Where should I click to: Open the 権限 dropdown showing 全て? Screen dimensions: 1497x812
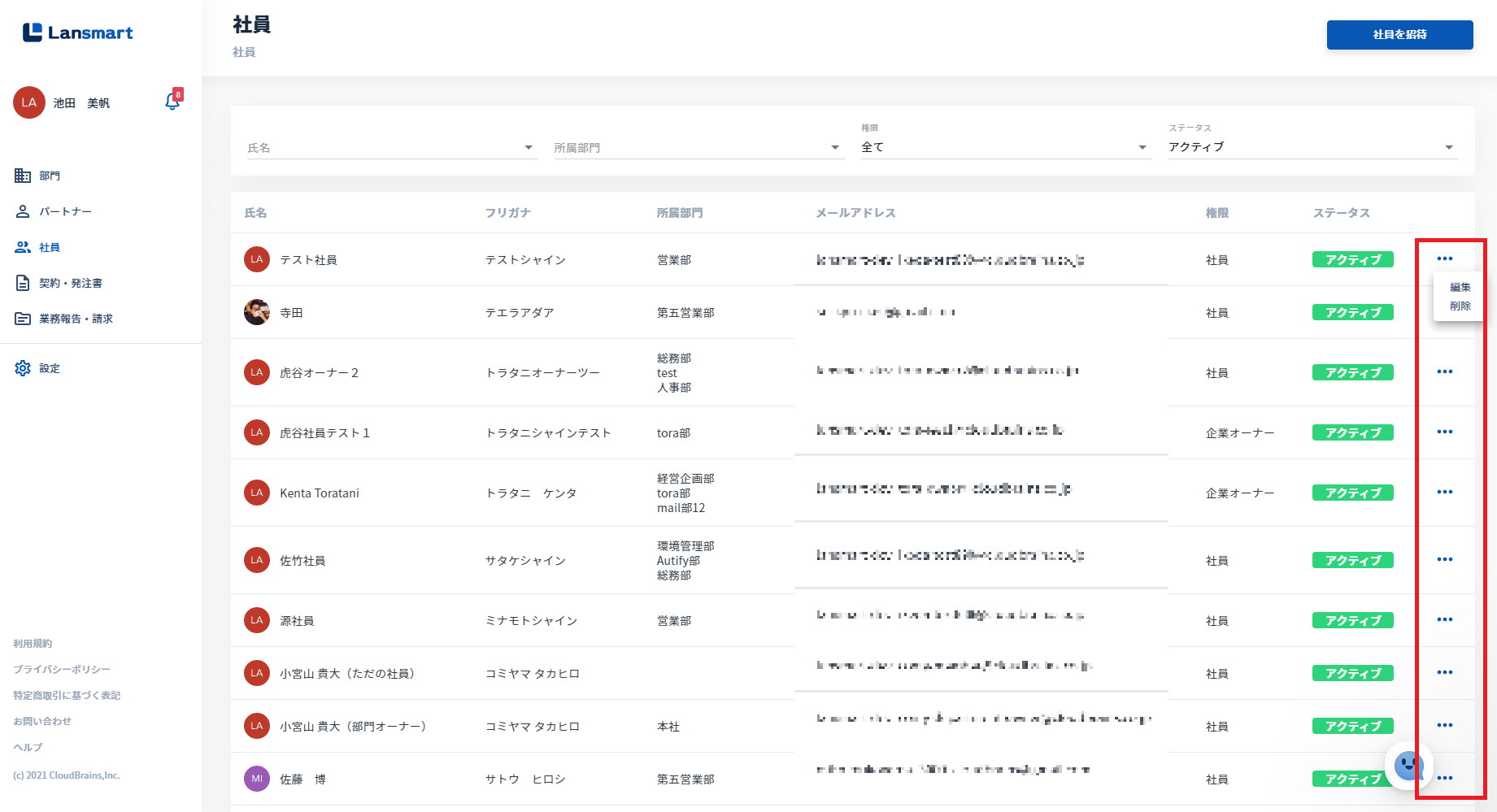click(x=1005, y=147)
